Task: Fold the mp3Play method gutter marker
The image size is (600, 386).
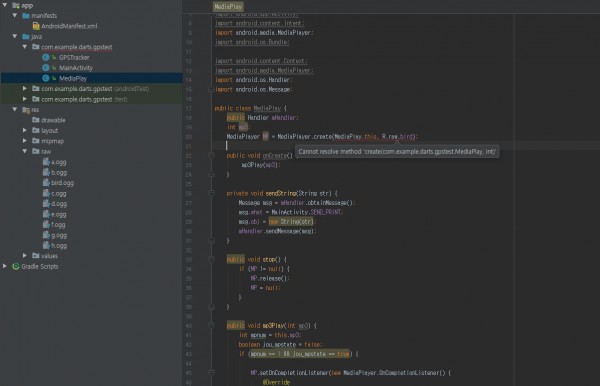Action: point(211,326)
